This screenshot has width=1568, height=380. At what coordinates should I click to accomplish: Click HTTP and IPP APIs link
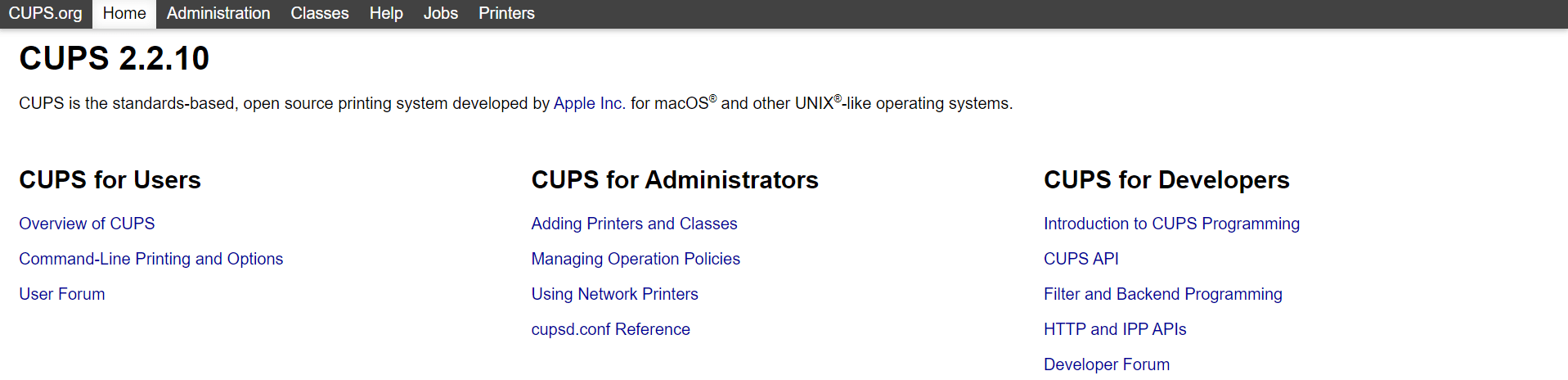tap(1115, 329)
